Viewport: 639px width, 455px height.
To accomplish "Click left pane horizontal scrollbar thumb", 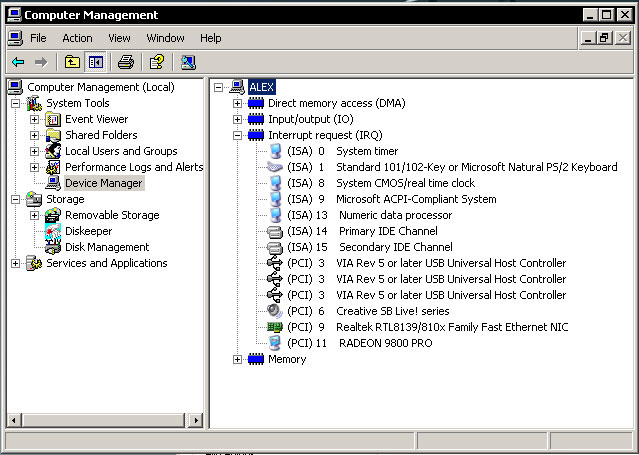I will click(103, 420).
